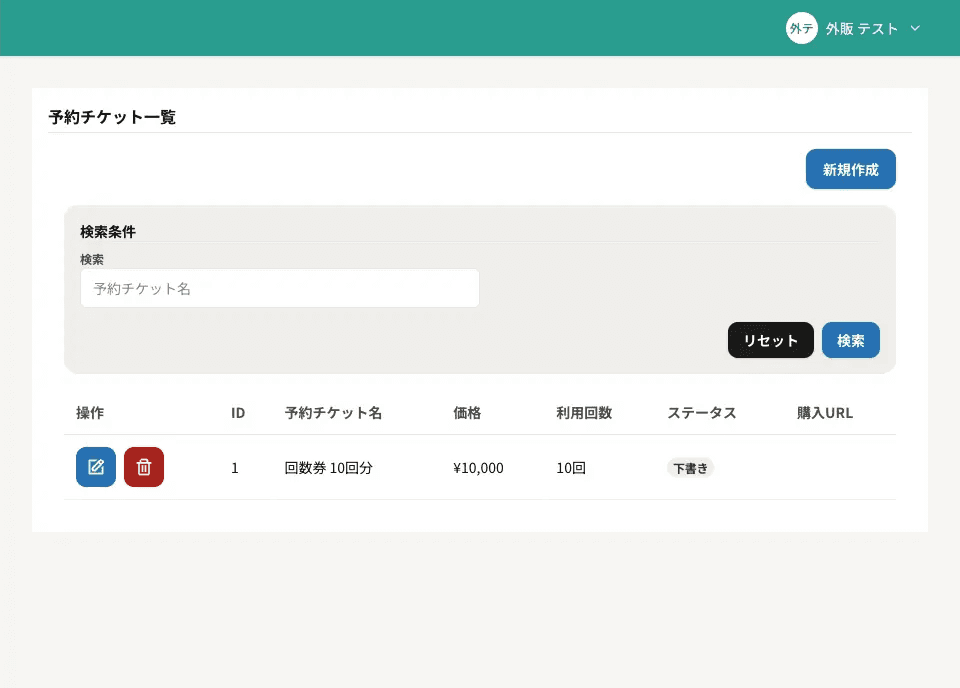Delete the 回数券 10回分 ticket
960x688 pixels.
(x=144, y=467)
